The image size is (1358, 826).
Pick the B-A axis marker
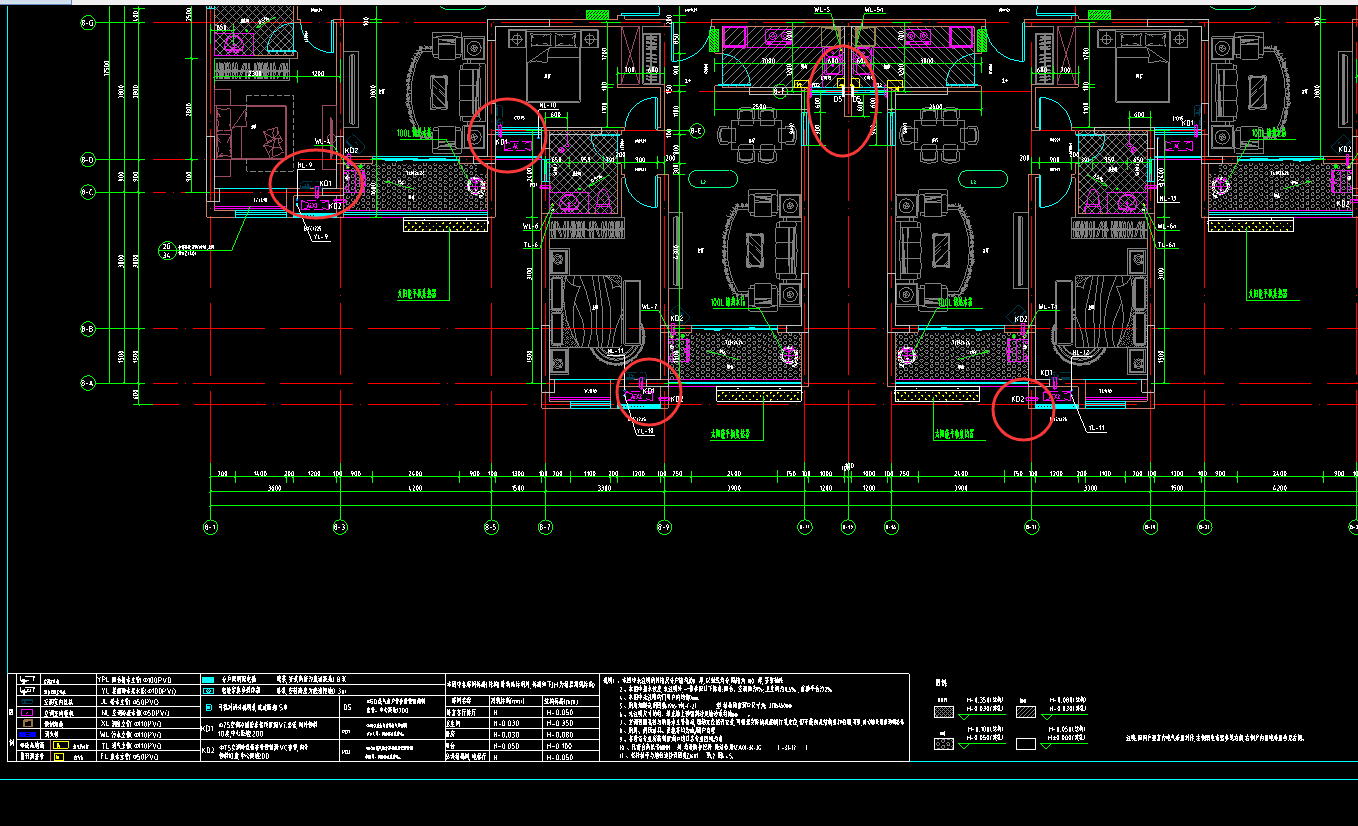pyautogui.click(x=88, y=383)
